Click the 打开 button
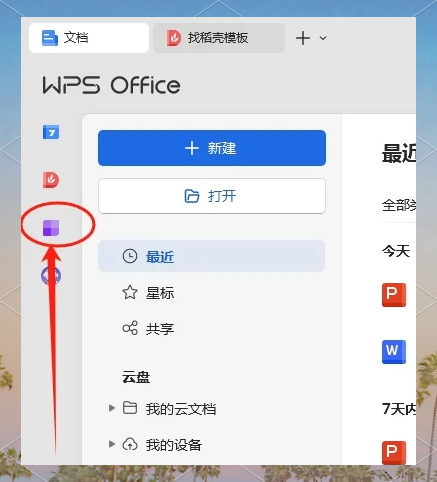 212,196
